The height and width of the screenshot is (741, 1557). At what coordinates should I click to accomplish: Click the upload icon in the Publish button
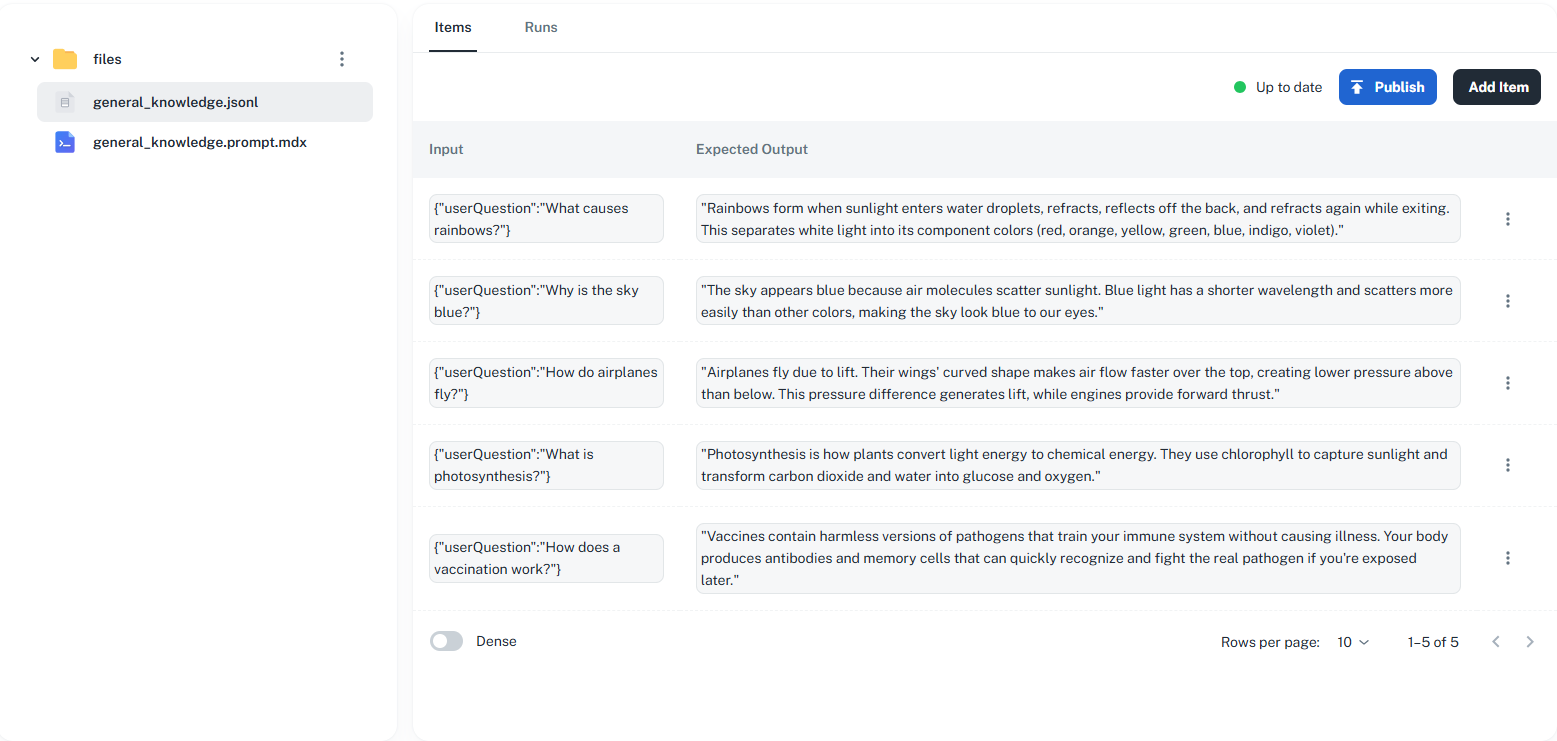click(1357, 87)
